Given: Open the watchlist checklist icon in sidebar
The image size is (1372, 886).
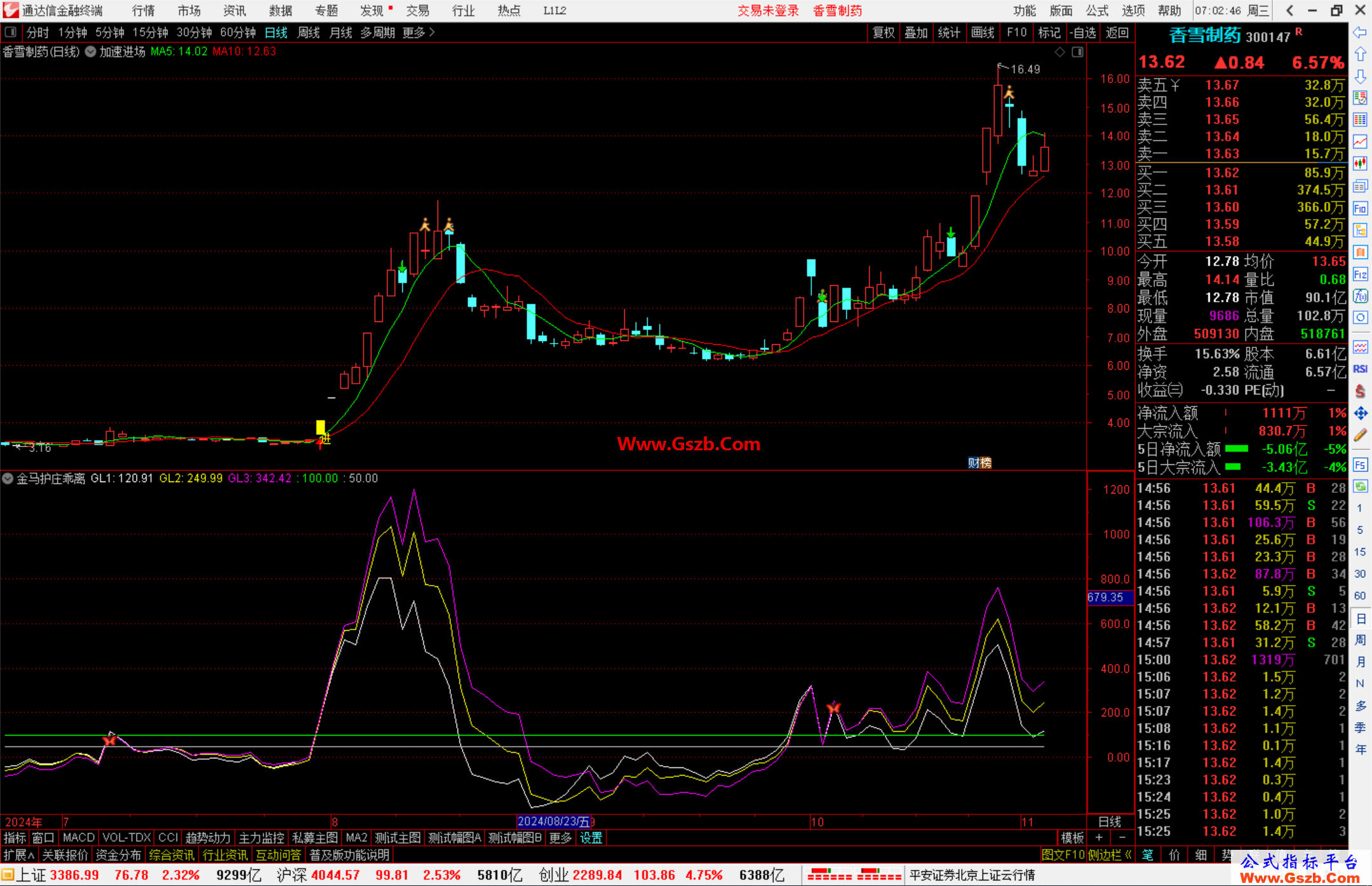Looking at the screenshot, I should coord(1360,98).
